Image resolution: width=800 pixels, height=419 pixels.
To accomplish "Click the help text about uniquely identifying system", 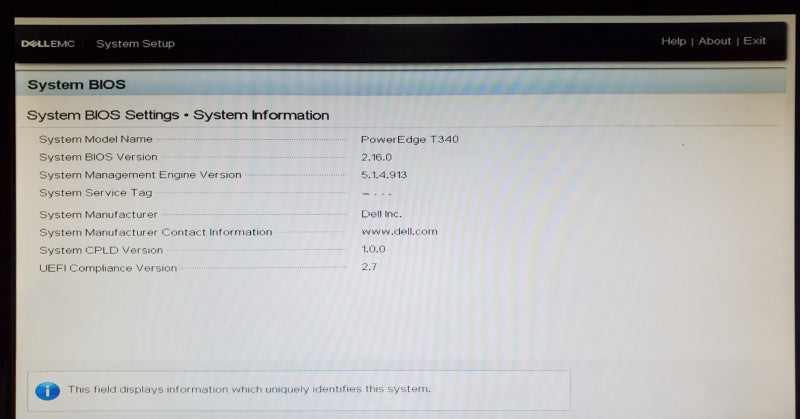I will (249, 389).
